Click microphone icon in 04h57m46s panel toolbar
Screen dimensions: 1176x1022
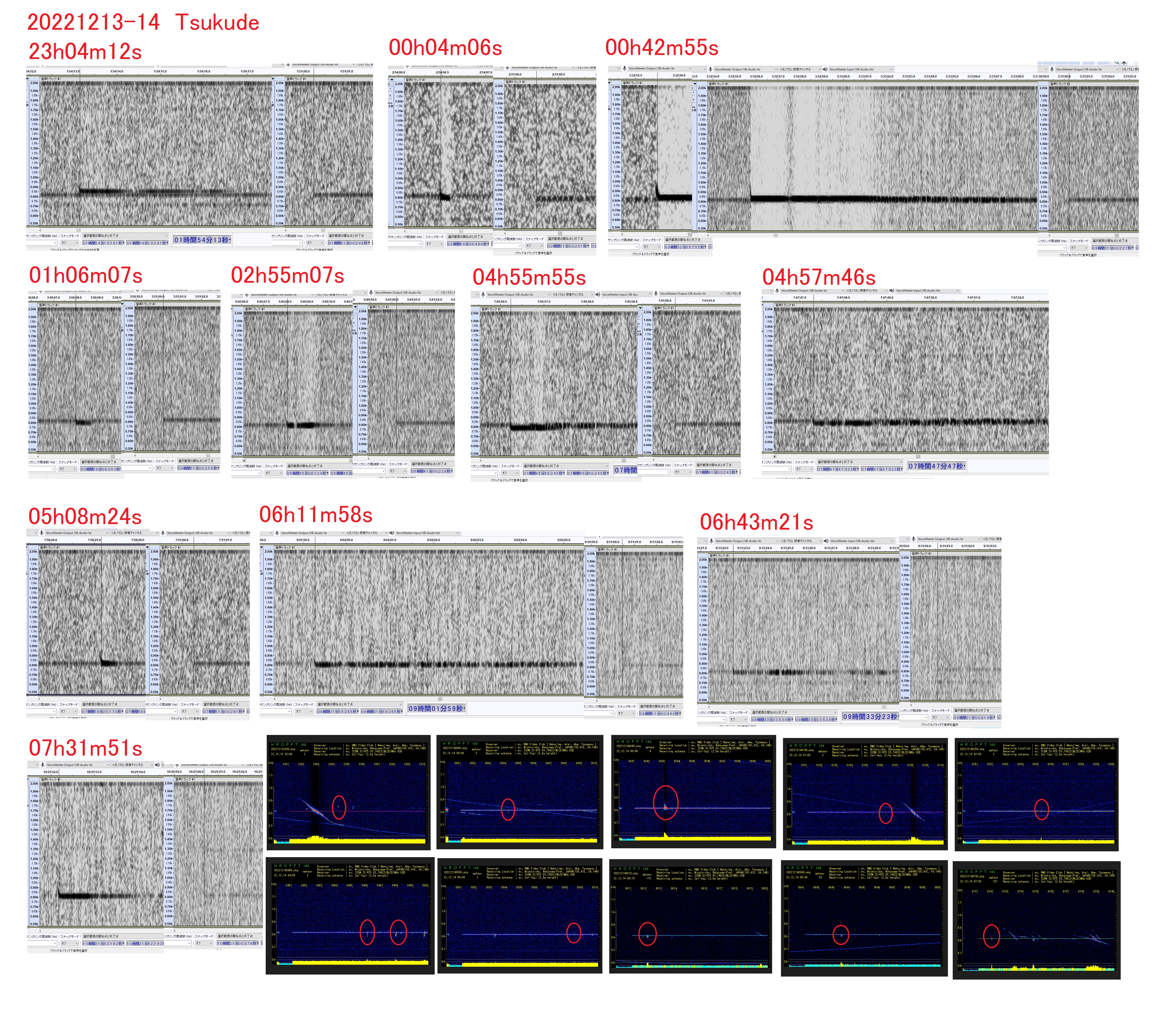pos(777,291)
